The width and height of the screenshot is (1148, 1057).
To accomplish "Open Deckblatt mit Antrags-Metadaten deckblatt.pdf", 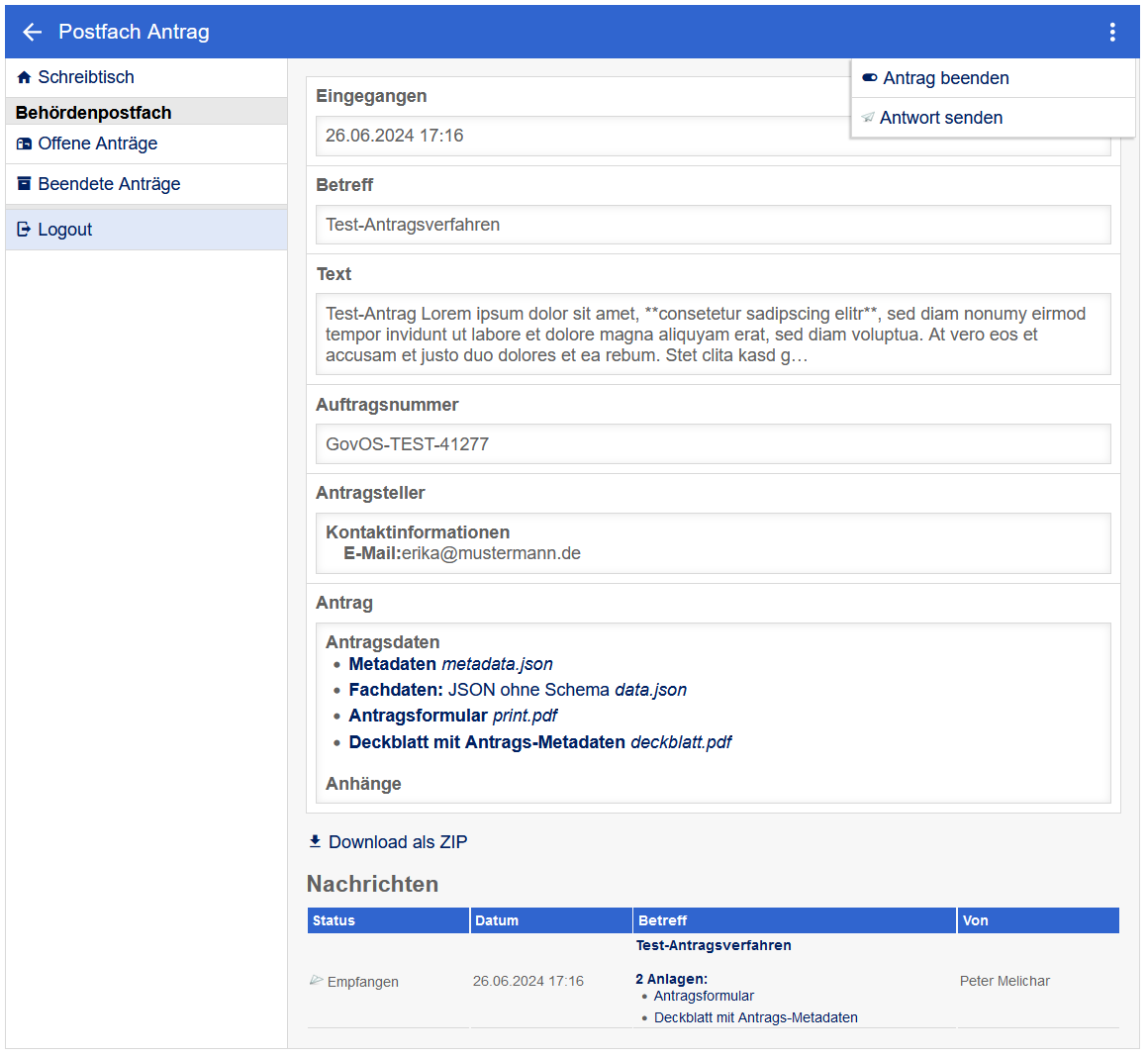I will coord(539,742).
